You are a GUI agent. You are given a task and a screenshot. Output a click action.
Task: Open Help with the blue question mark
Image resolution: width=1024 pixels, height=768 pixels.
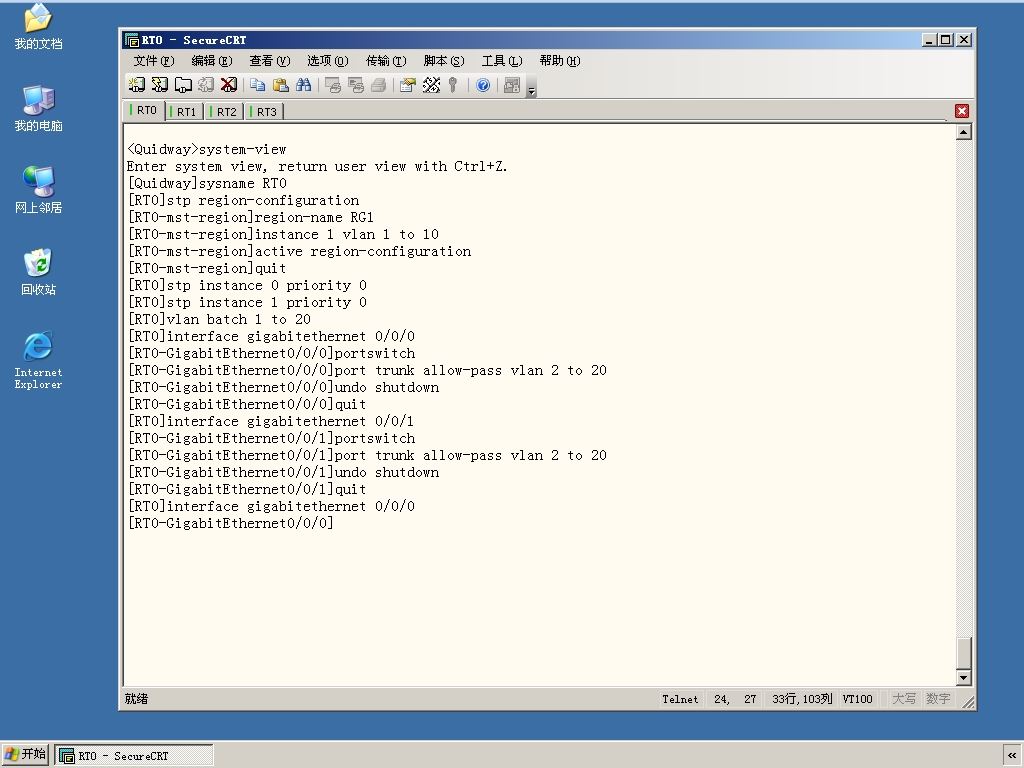(x=483, y=85)
